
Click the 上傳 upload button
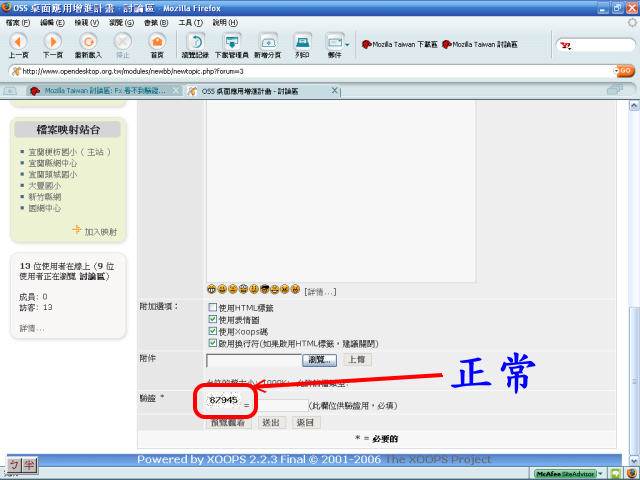click(x=357, y=360)
